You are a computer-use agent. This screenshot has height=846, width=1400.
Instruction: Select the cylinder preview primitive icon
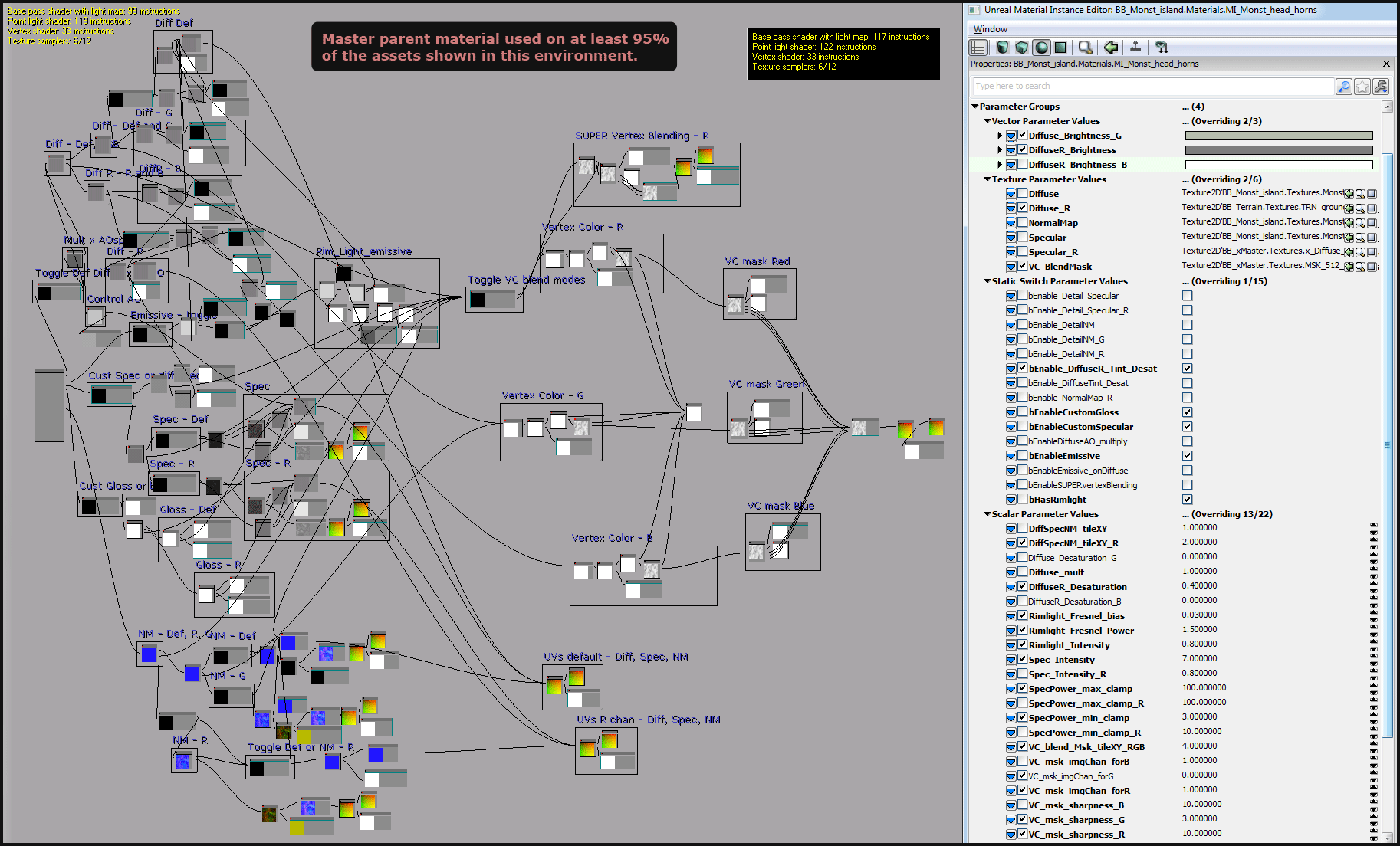[1002, 48]
